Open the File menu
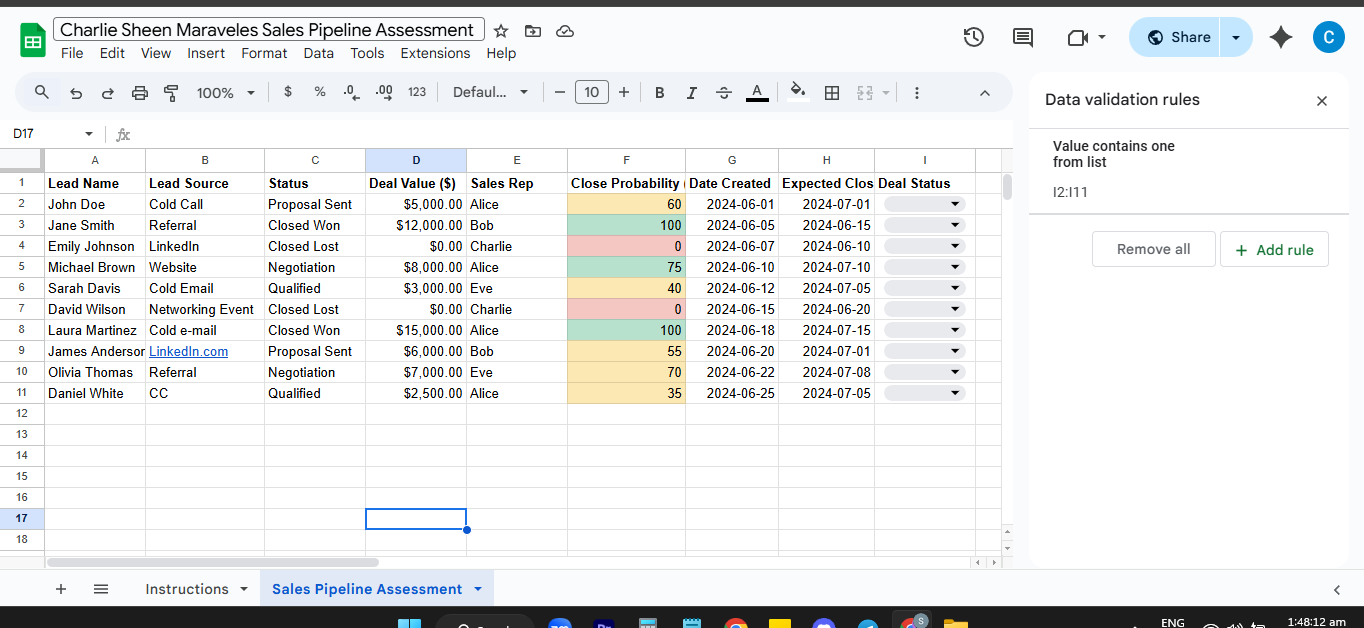 72,53
